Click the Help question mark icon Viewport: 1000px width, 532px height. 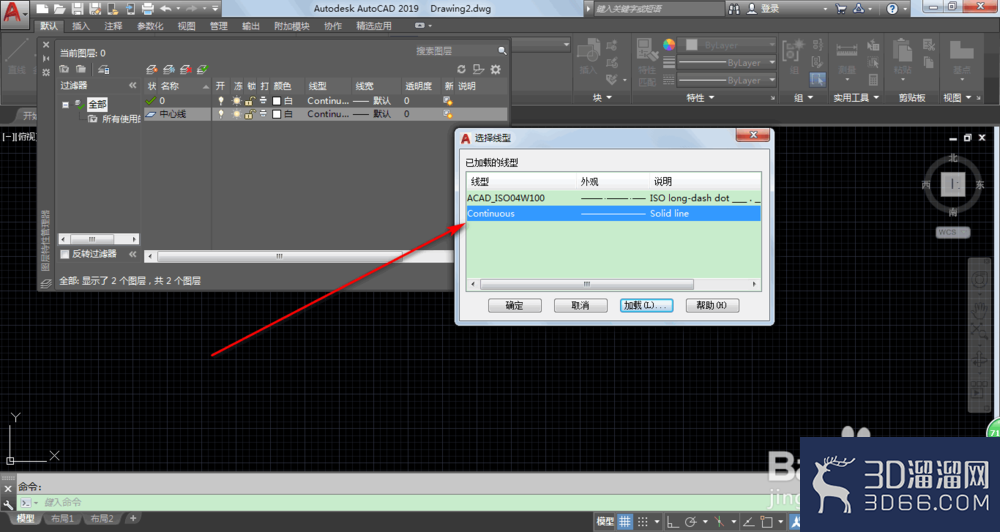coord(892,9)
